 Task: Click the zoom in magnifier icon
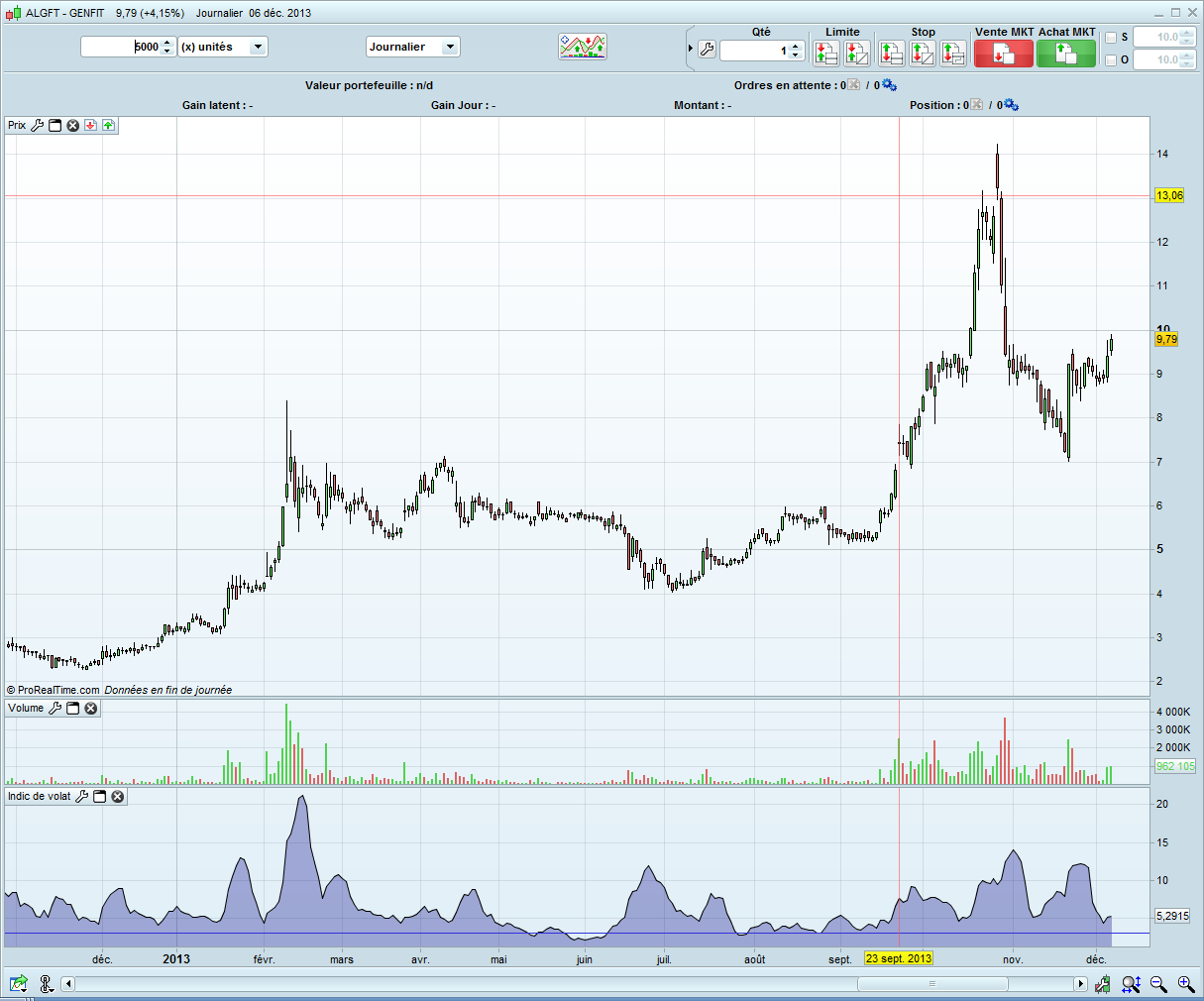tap(1186, 984)
